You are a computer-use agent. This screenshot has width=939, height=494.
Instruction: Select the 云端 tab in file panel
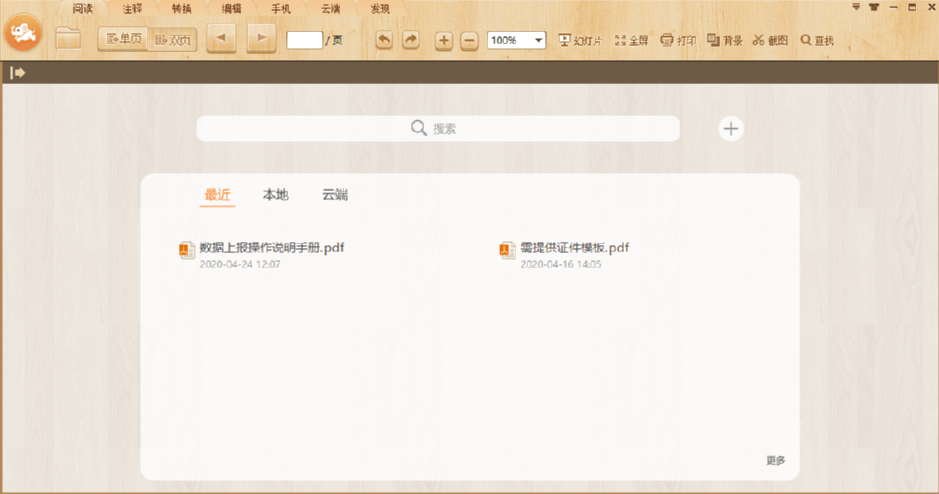[335, 195]
